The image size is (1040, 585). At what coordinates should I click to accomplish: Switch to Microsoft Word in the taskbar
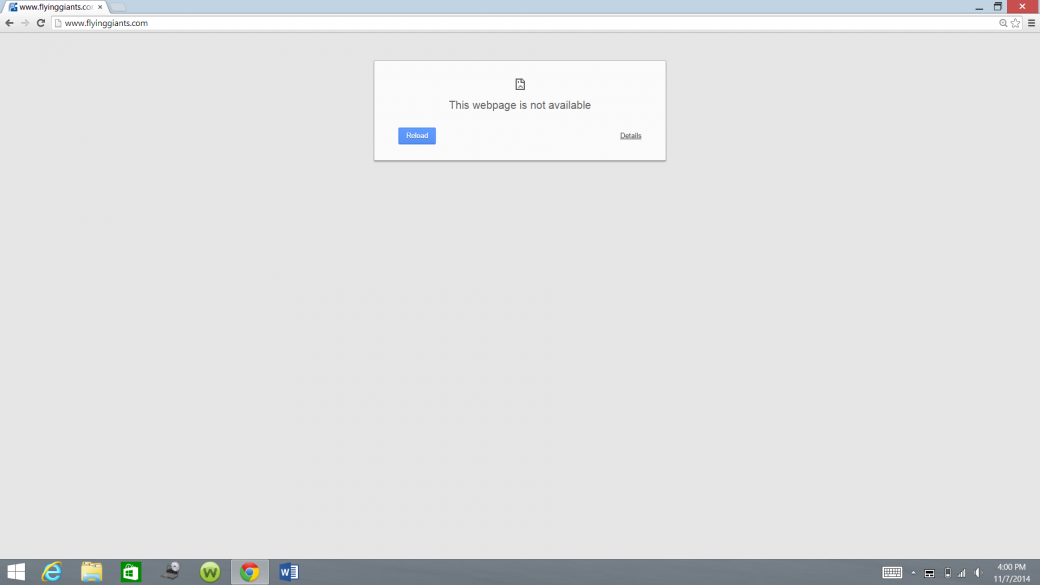pos(289,572)
